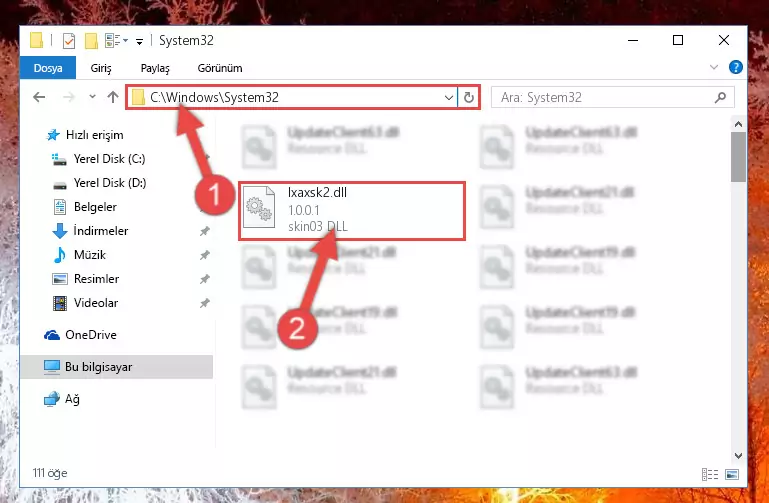Switch to the Paylaş ribbon tab
The width and height of the screenshot is (769, 503).
pyautogui.click(x=155, y=68)
